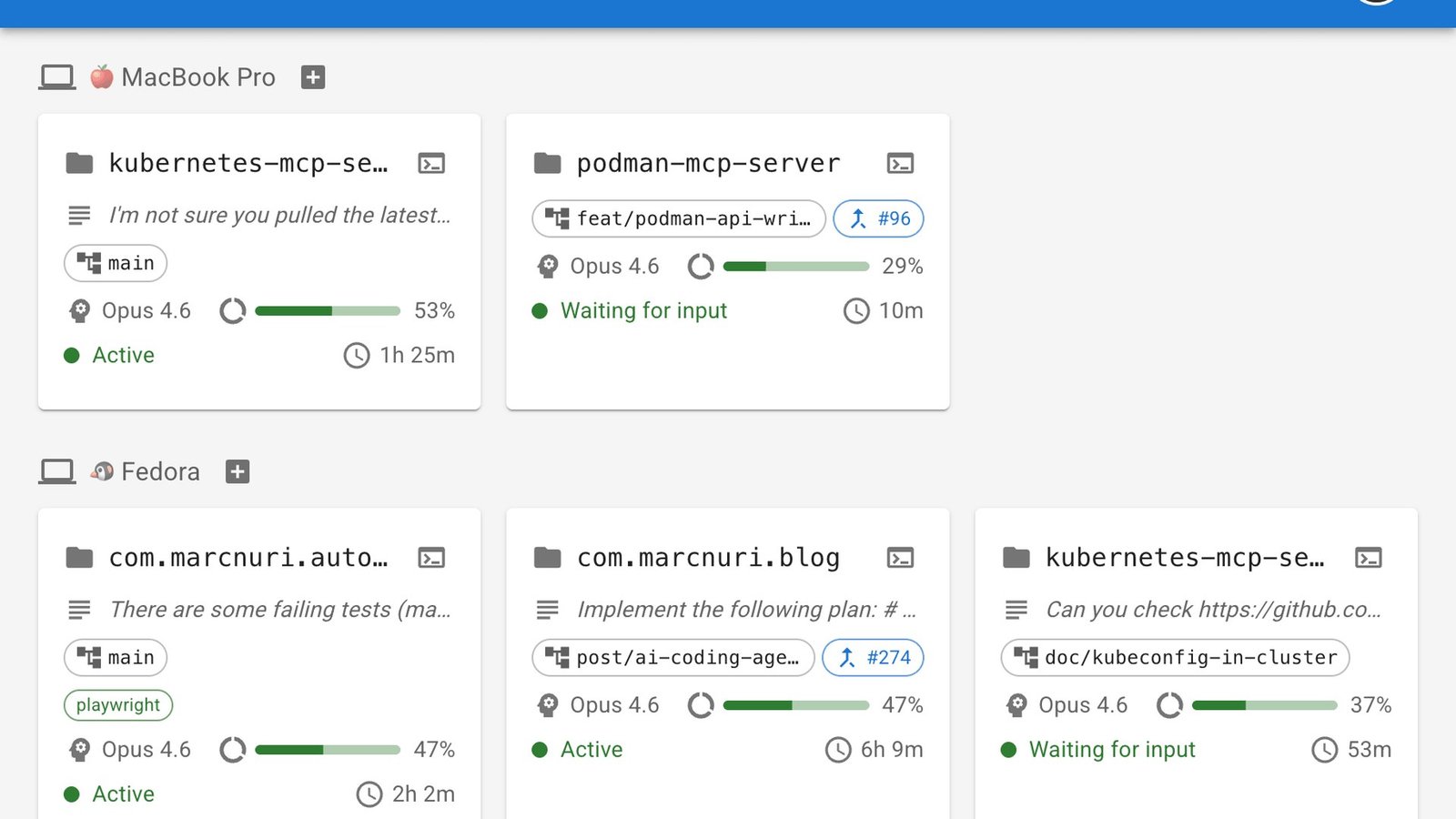
Task: Select the doc/kubeconfig-in-cluster branch chip
Action: click(x=1175, y=658)
